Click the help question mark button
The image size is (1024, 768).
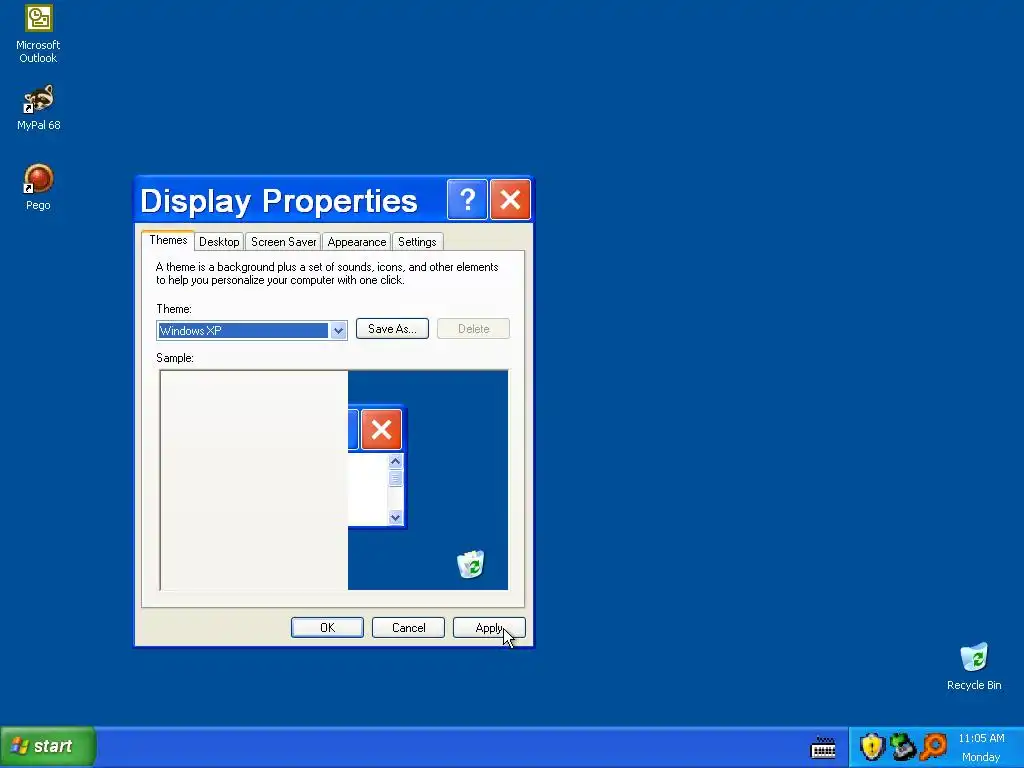click(x=467, y=199)
